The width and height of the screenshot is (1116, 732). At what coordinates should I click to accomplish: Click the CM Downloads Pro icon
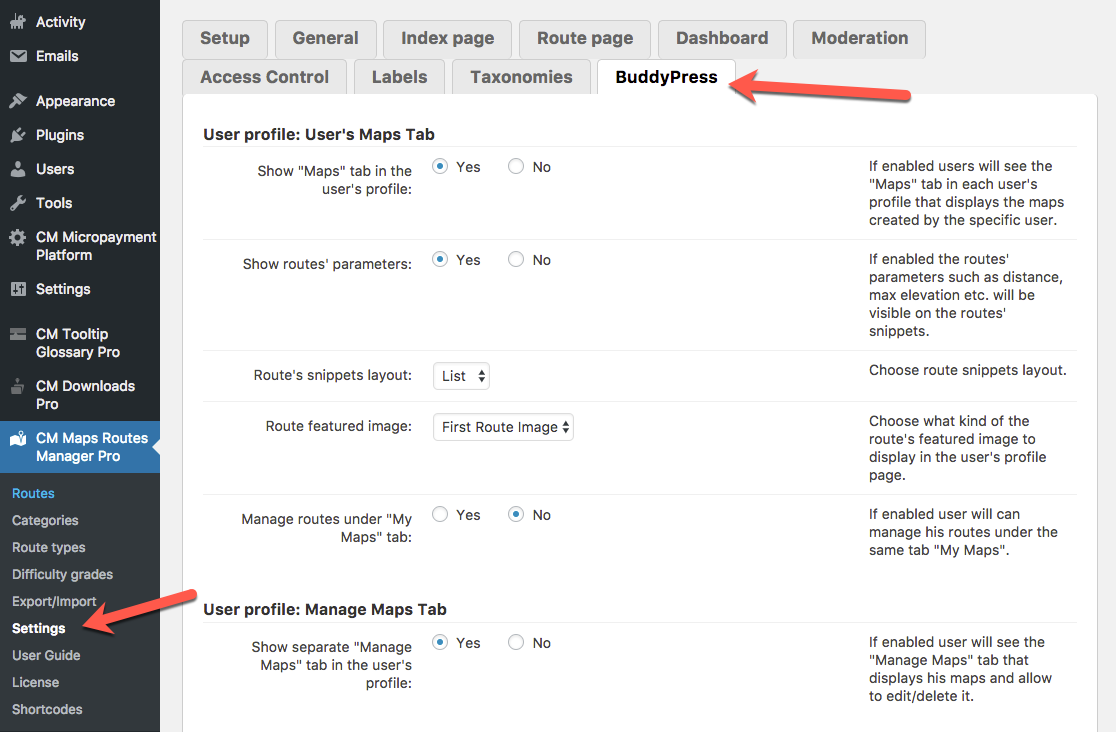point(18,387)
